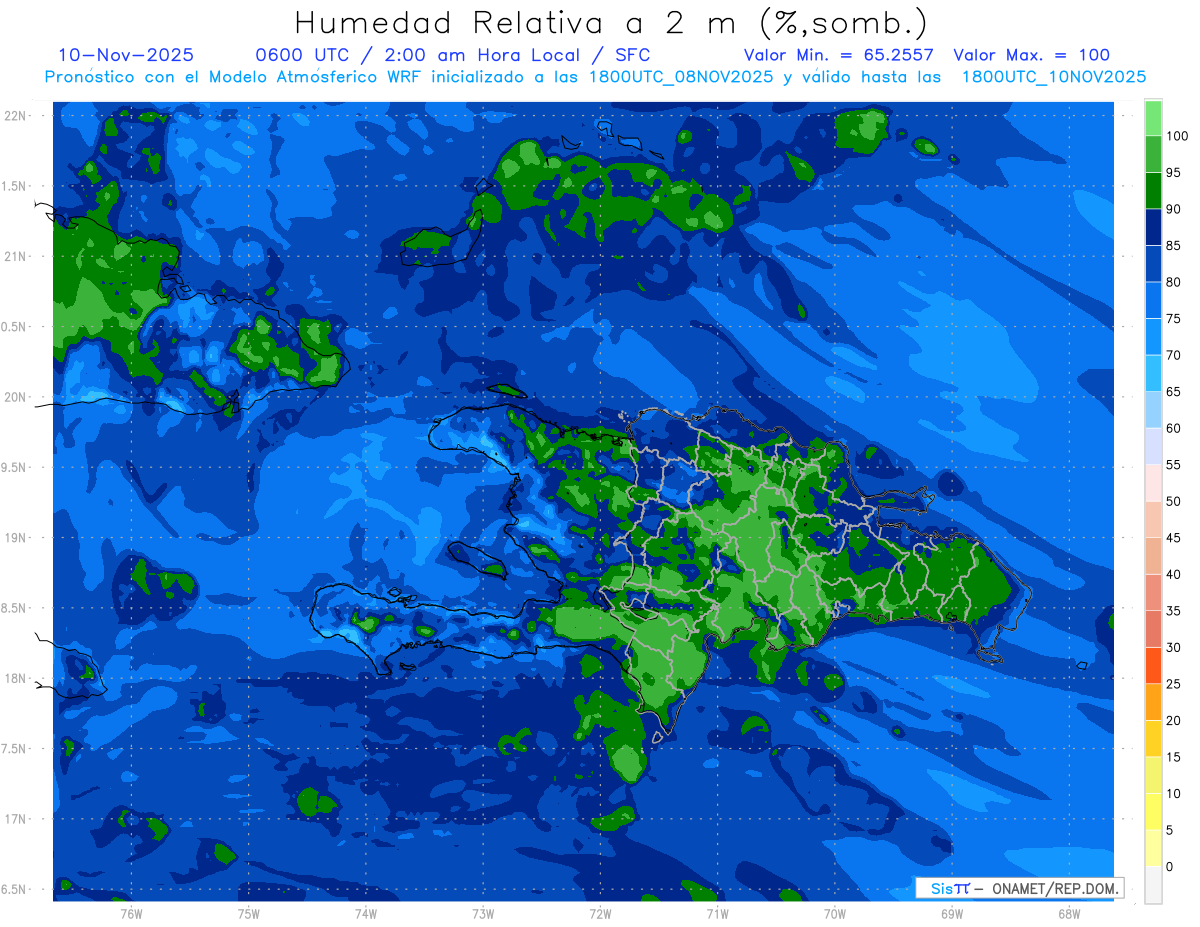The image size is (1200, 927).
Task: Click the '1800UTC_10NOV2025' valid-until time
Action: (x=1054, y=77)
